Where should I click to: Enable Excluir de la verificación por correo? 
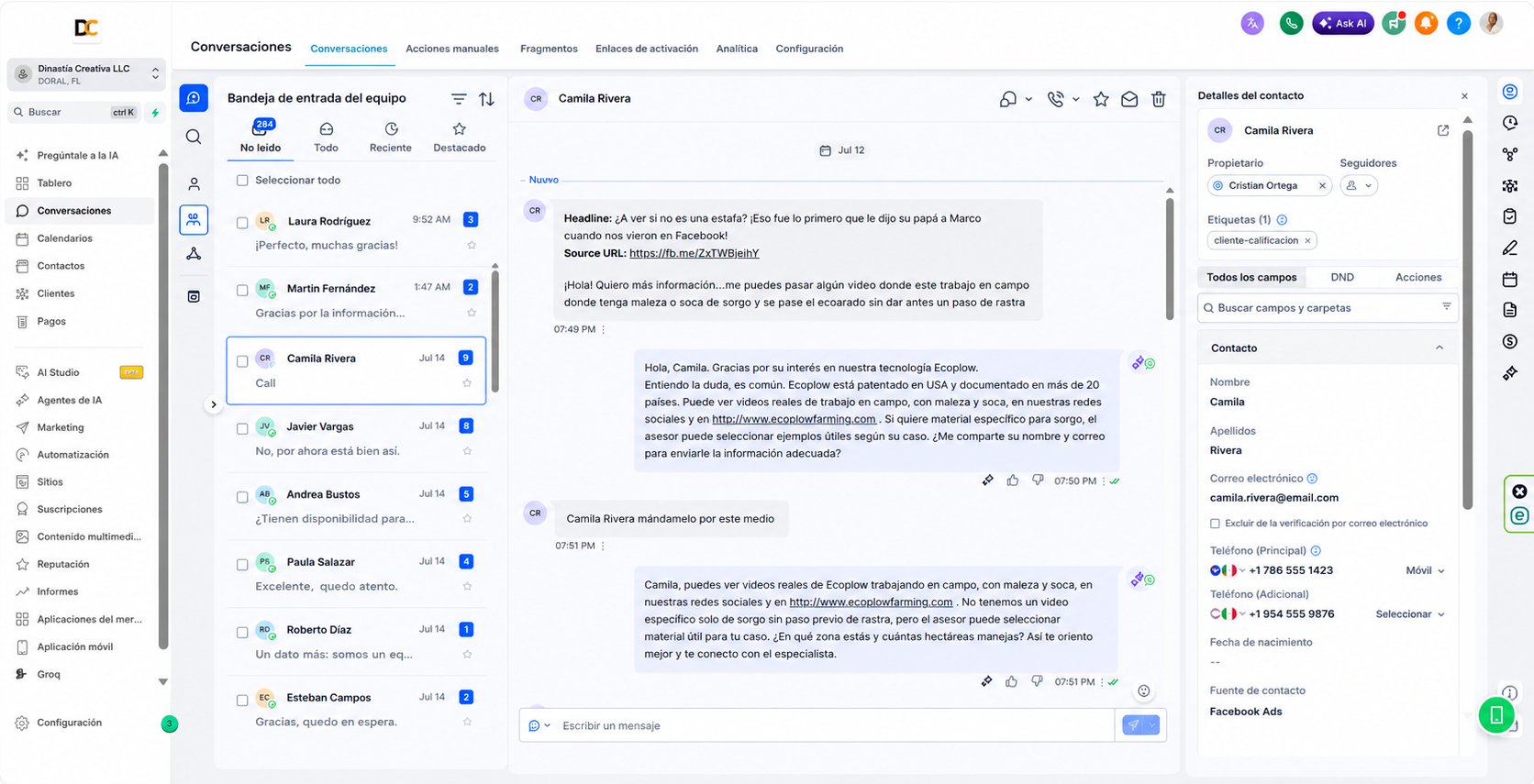point(1215,524)
